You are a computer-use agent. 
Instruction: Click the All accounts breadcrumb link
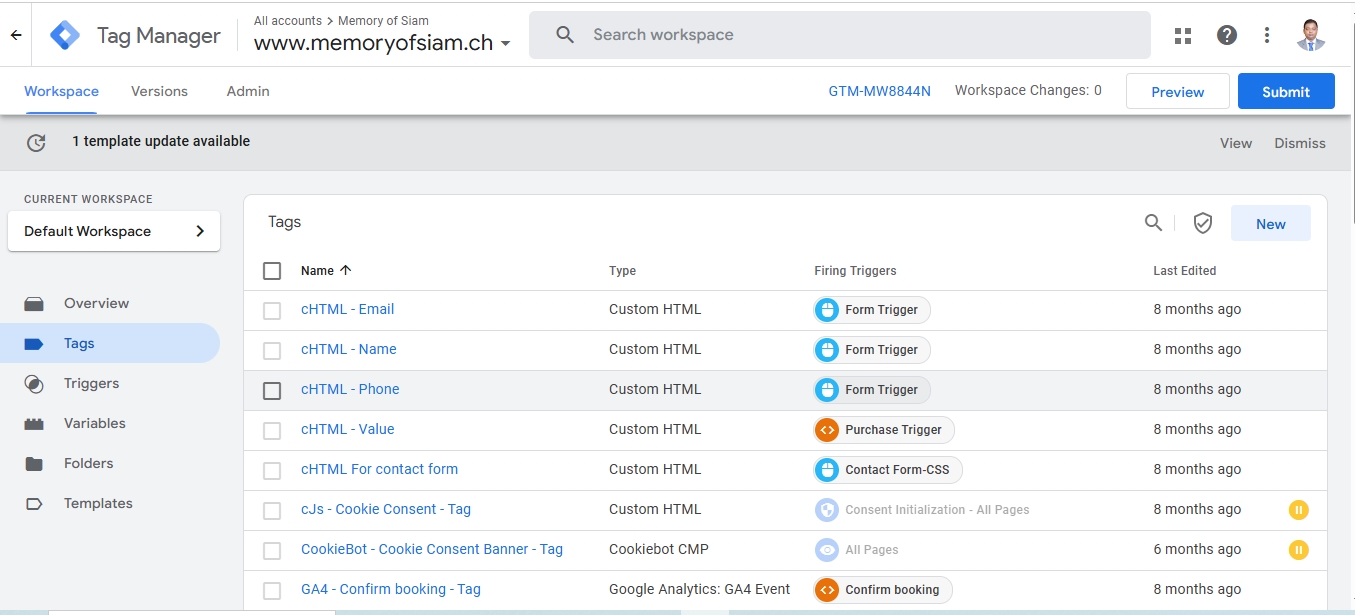(288, 20)
